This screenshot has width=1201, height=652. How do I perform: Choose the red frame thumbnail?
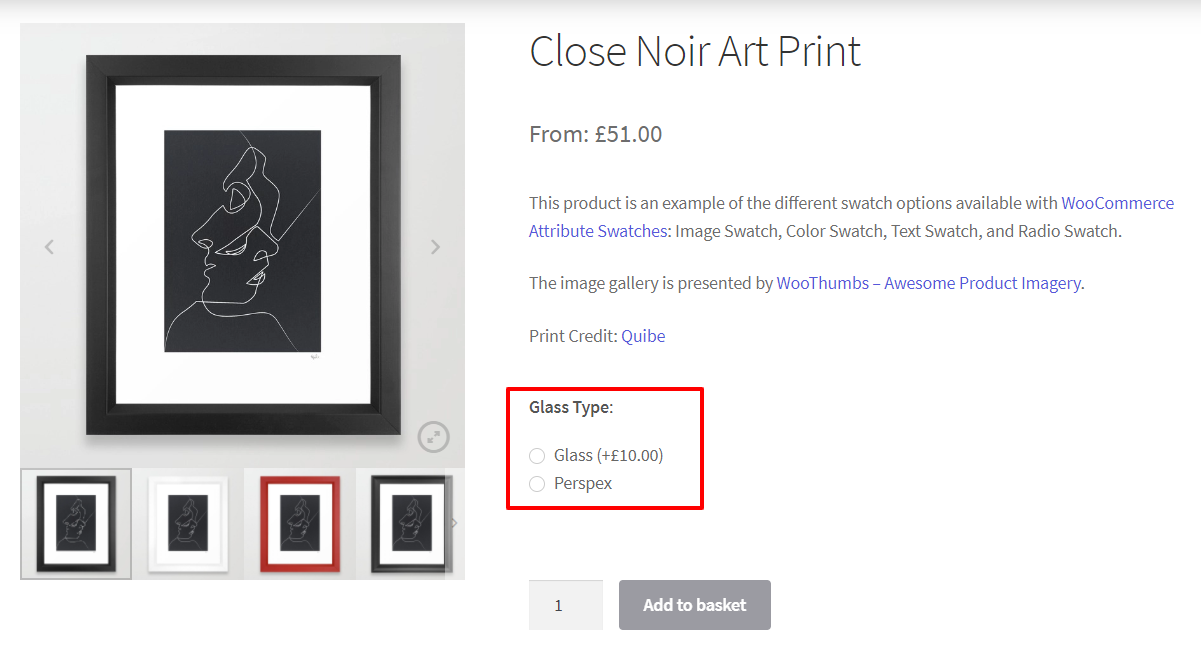300,524
